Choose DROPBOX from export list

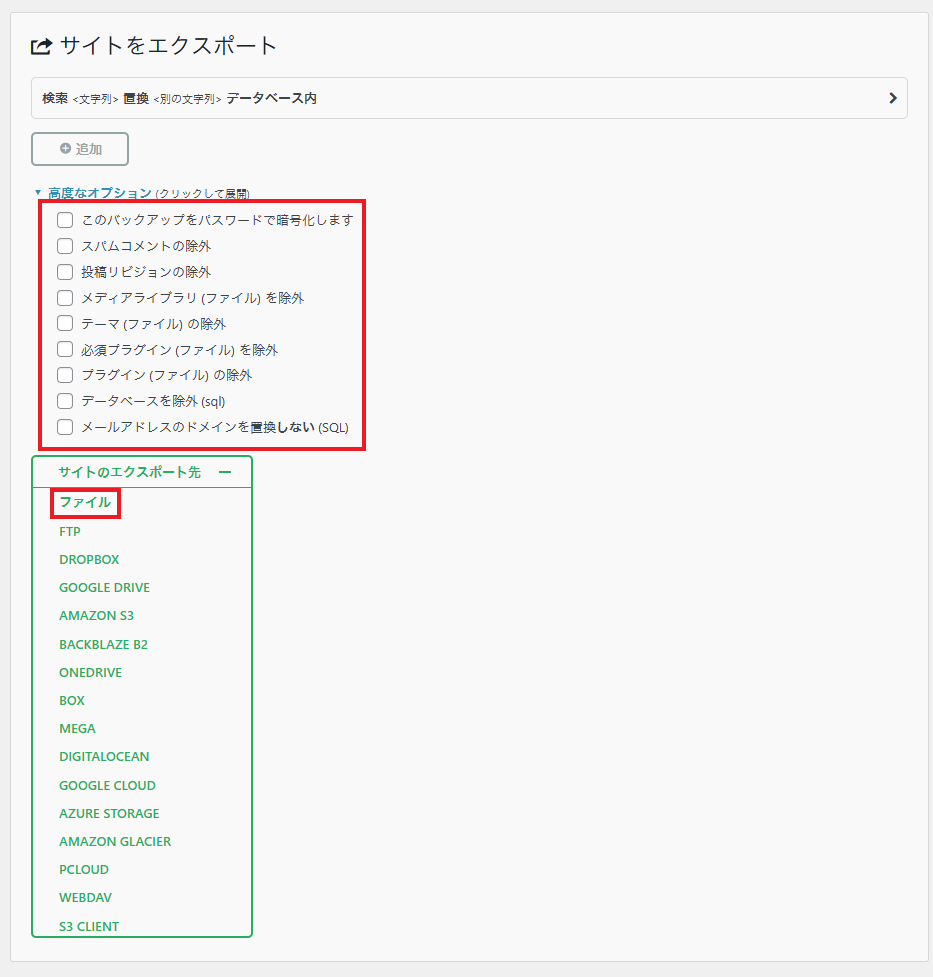click(x=89, y=560)
